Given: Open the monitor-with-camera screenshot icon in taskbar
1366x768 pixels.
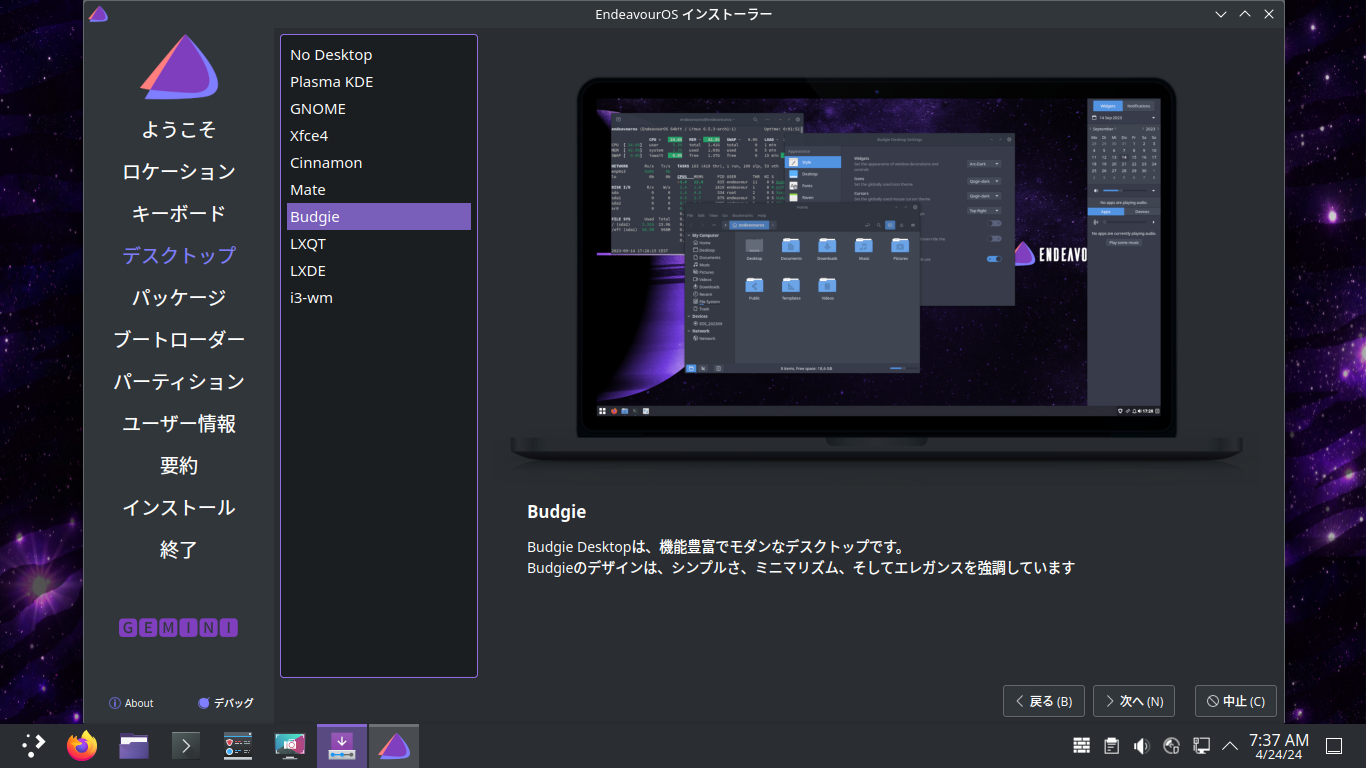Looking at the screenshot, I should [290, 745].
